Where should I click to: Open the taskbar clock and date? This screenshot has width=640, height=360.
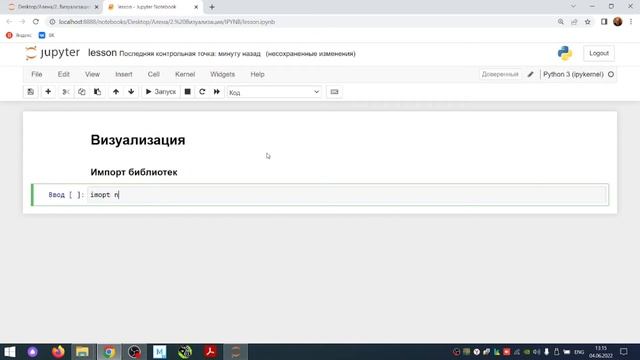[x=601, y=352]
